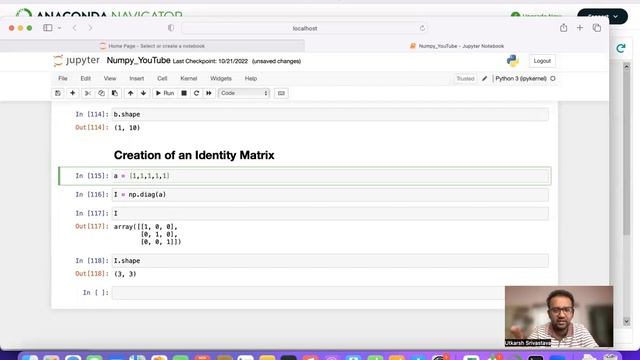Open a new tab with plus icon

[x=580, y=28]
